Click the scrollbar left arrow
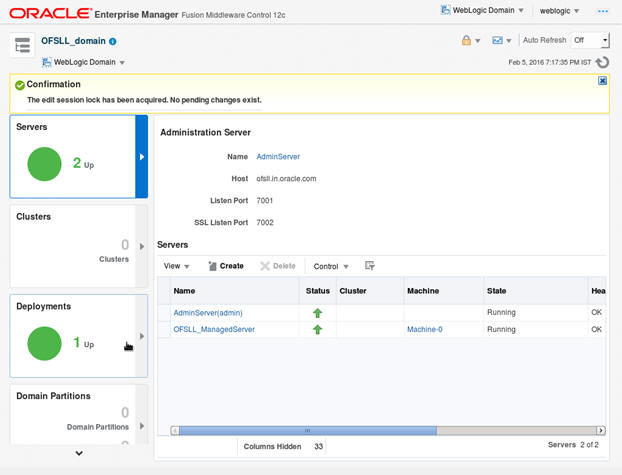Image resolution: width=622 pixels, height=475 pixels. [175, 431]
